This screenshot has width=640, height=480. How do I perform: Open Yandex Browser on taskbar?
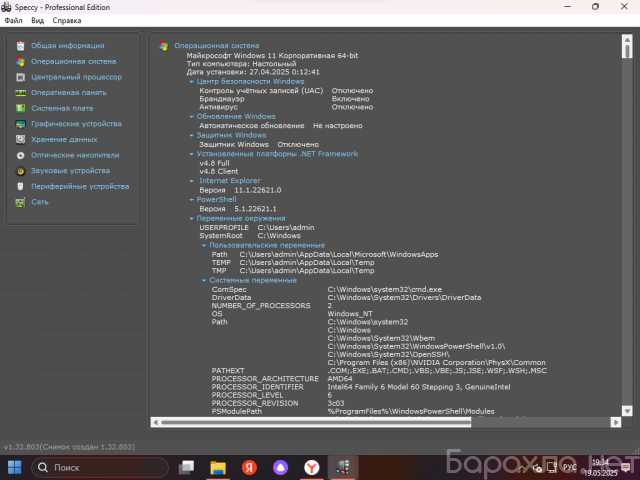311,467
